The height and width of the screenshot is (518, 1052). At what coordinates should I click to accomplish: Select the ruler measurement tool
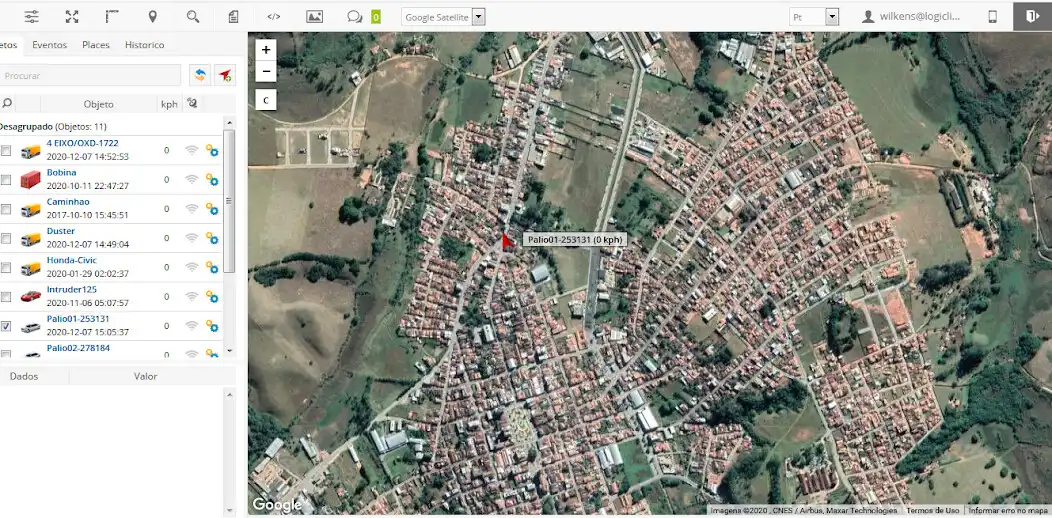click(112, 17)
